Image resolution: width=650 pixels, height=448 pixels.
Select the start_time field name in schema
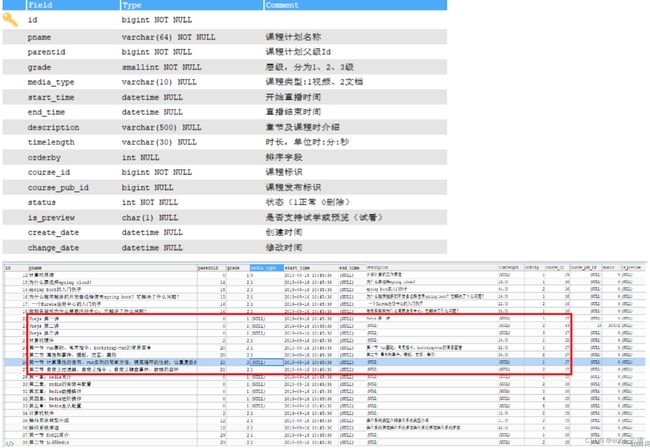(51, 97)
